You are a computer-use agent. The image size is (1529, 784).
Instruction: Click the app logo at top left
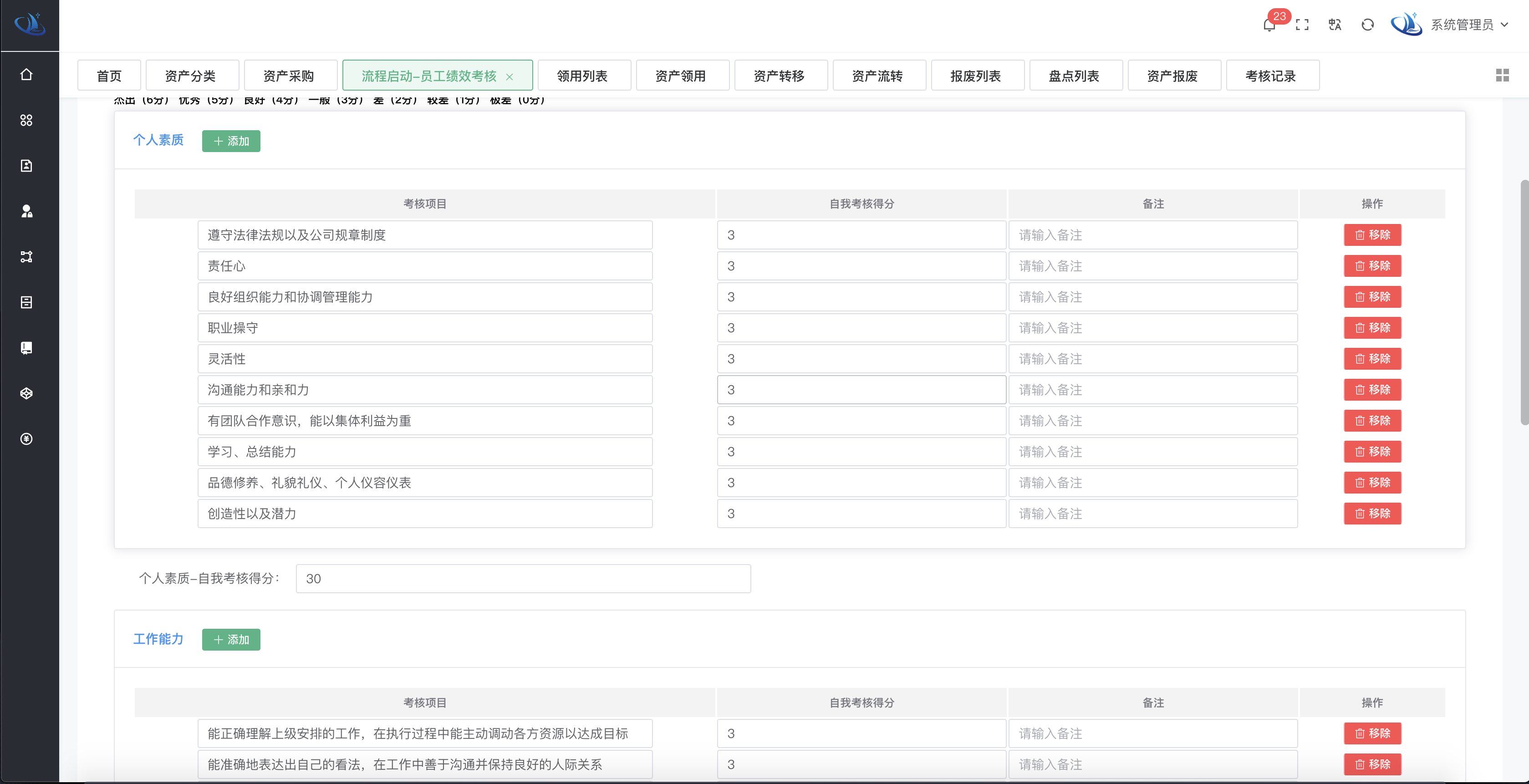coord(30,24)
